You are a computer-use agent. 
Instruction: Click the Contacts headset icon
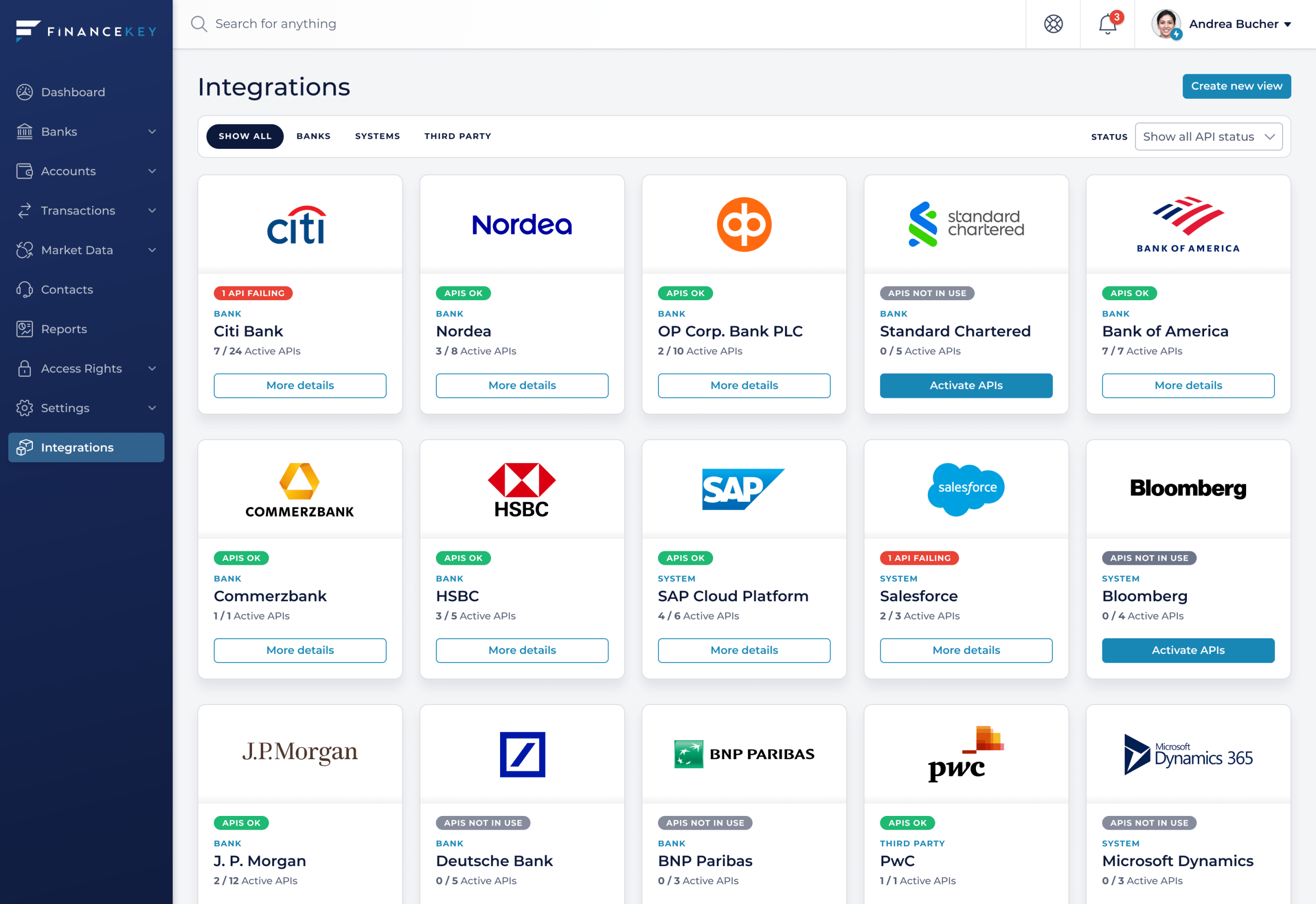point(24,290)
